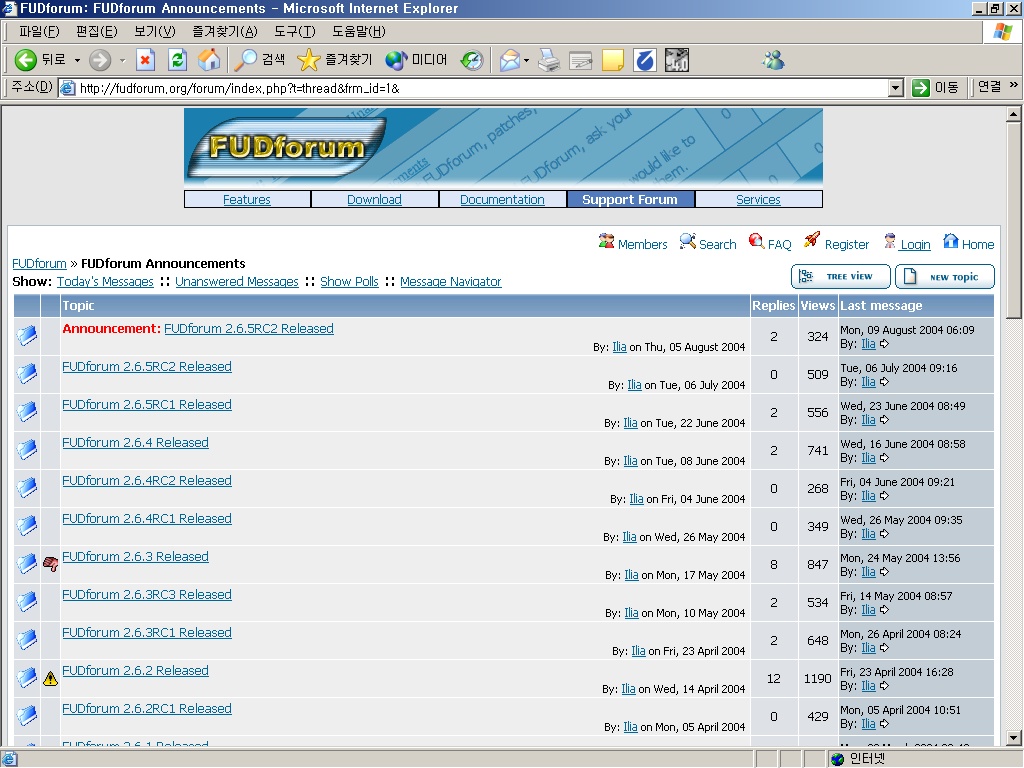Viewport: 1024px width, 768px height.
Task: Stop page loading with red X icon
Action: [145, 60]
